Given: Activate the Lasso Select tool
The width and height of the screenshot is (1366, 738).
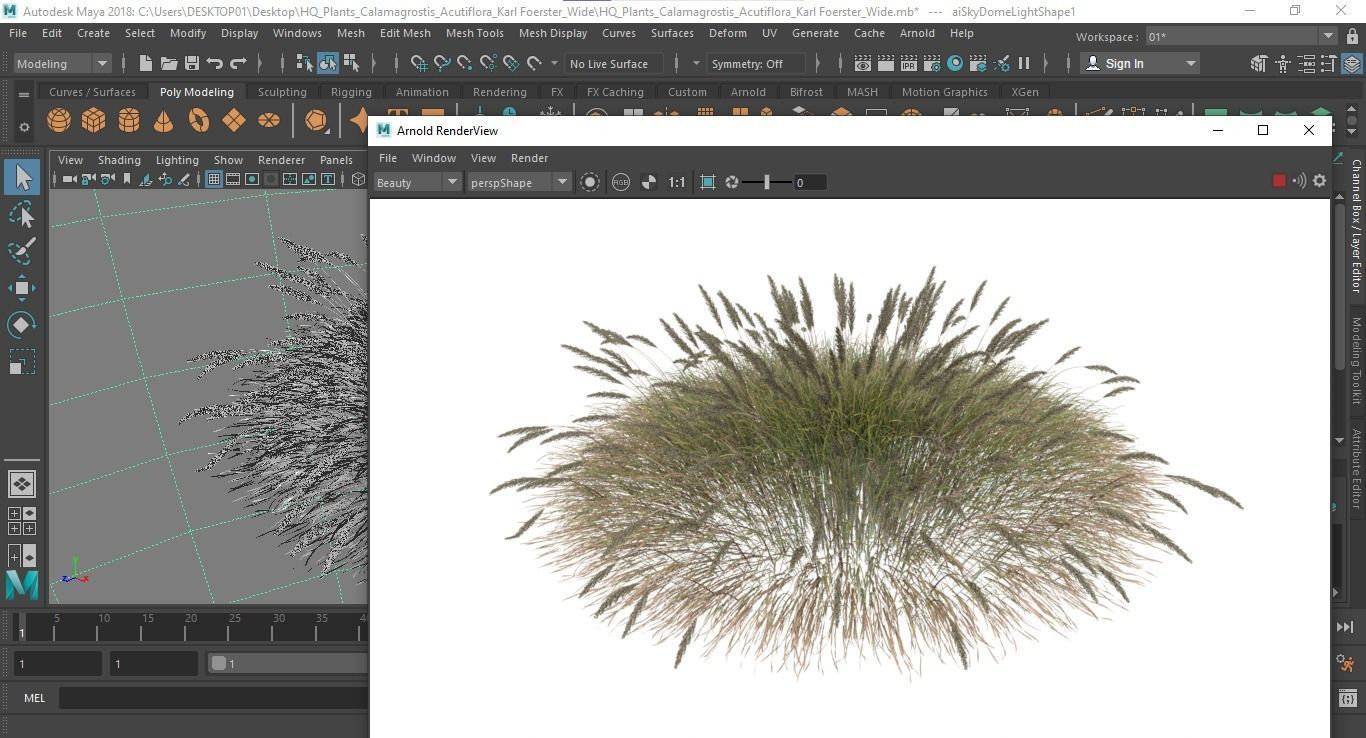Looking at the screenshot, I should point(22,215).
